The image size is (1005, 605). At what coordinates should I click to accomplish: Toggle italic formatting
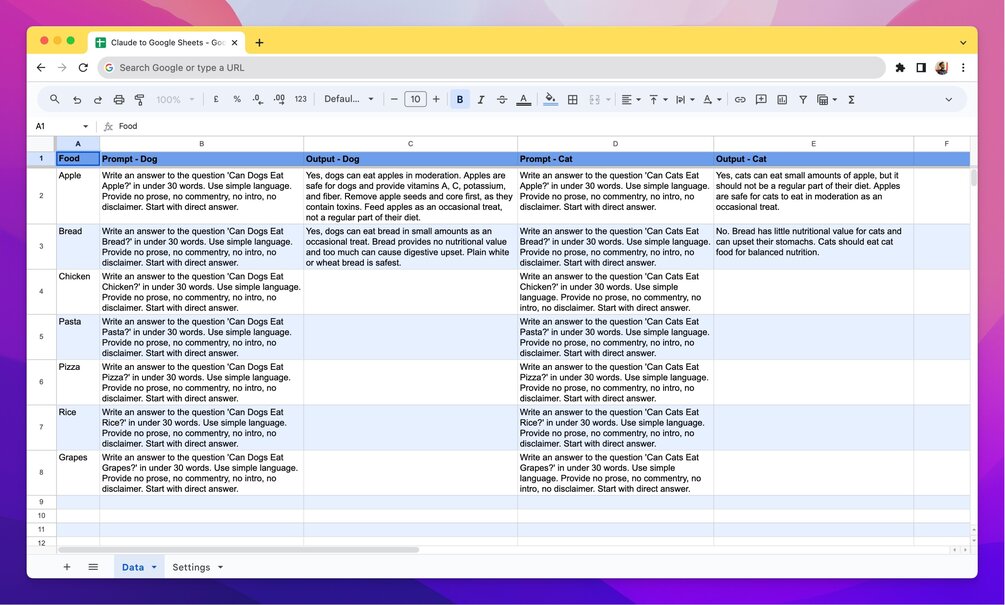pos(481,99)
